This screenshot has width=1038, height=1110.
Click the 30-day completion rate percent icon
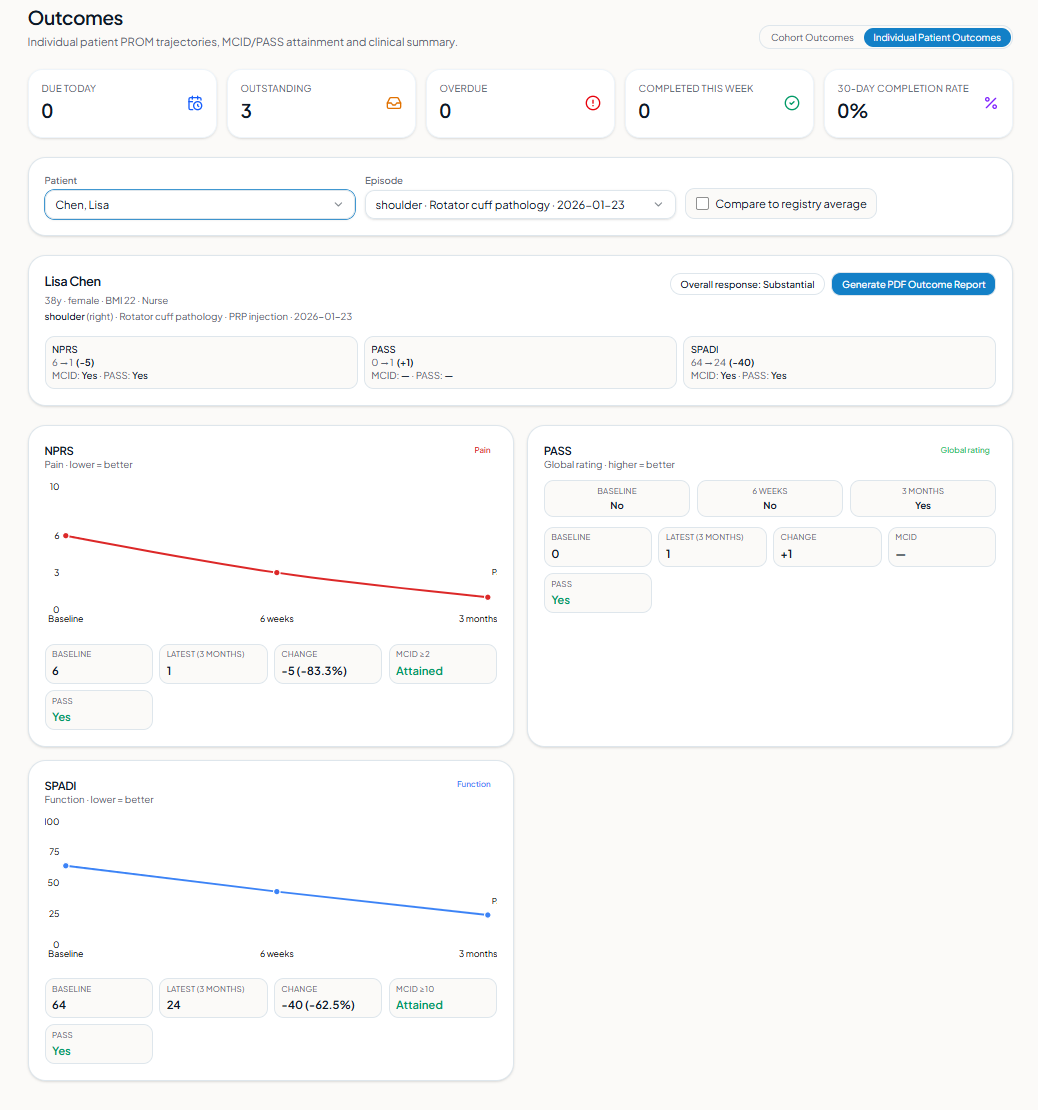pyautogui.click(x=991, y=103)
